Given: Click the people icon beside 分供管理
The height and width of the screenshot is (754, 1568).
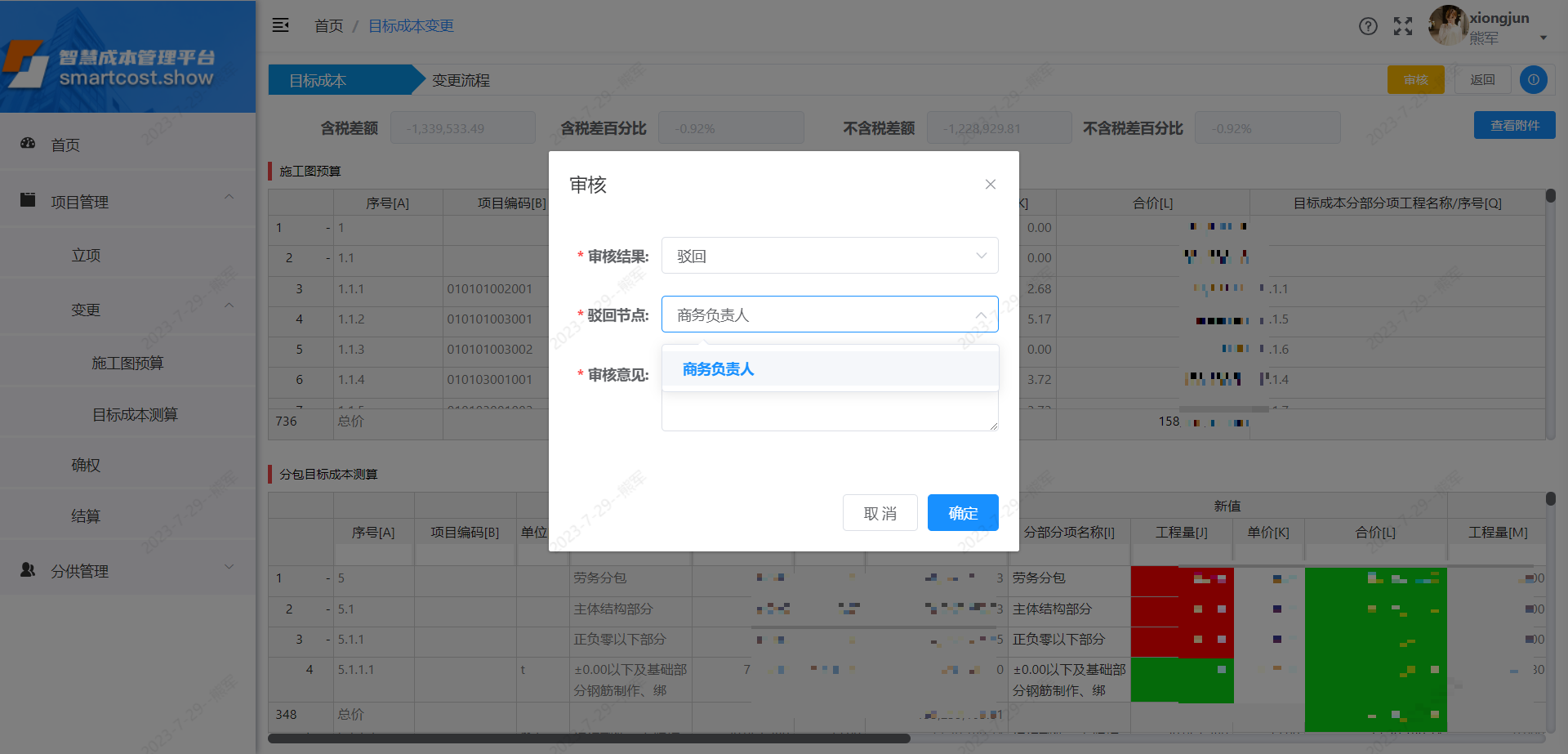Looking at the screenshot, I should click(x=27, y=569).
